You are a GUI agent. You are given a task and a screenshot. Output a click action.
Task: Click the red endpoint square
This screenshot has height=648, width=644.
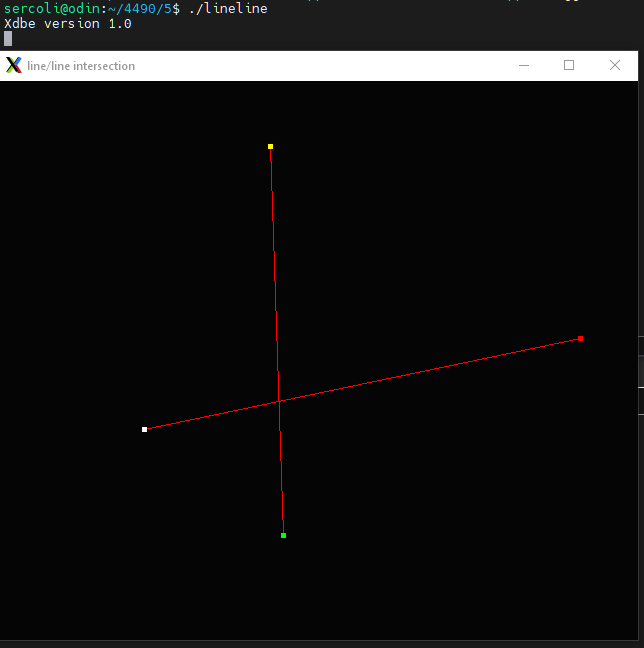580,338
